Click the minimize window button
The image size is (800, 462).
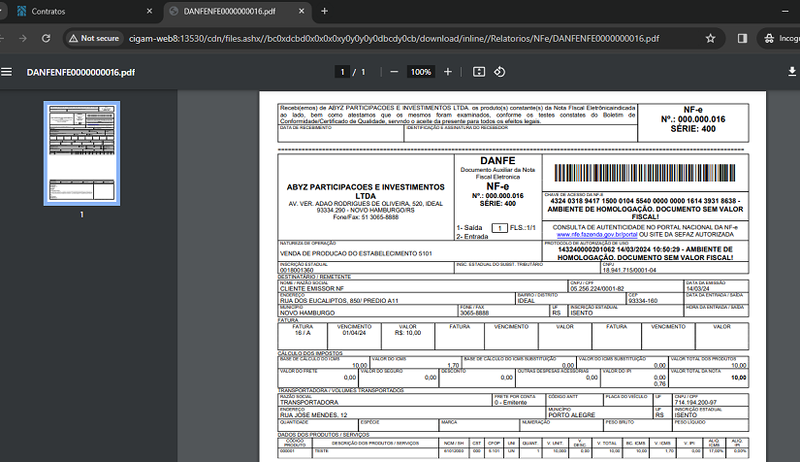tap(785, 11)
